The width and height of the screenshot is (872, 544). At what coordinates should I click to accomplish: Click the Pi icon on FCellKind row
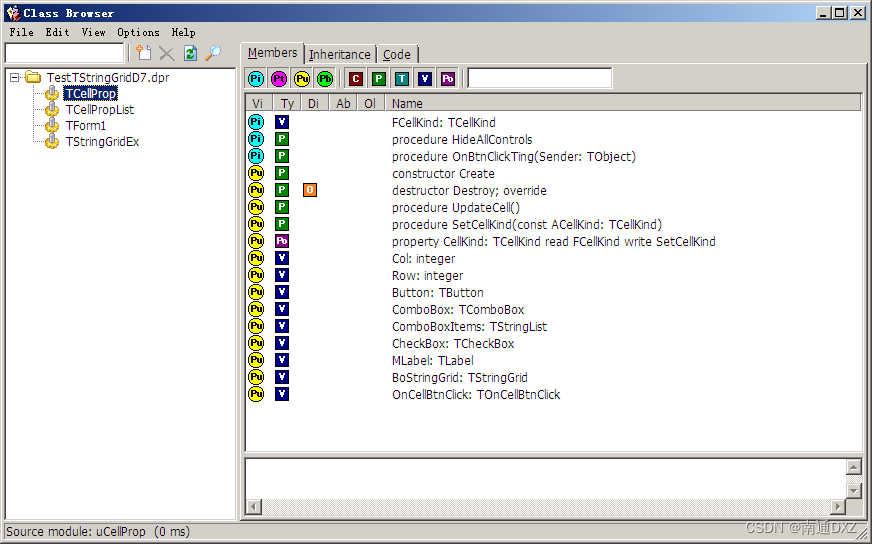pos(256,122)
